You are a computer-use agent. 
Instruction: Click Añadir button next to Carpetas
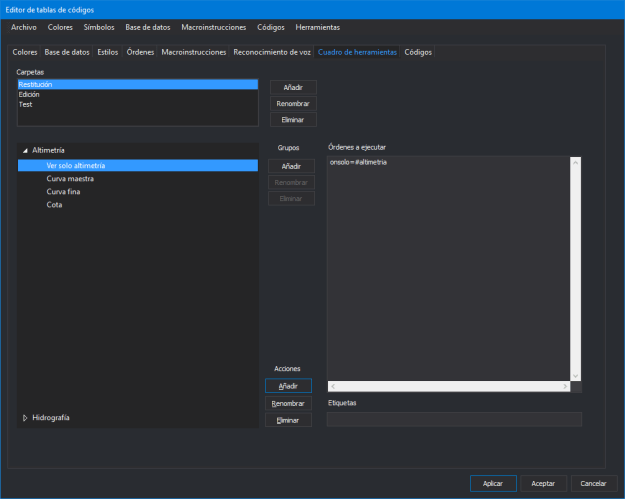pos(293,88)
